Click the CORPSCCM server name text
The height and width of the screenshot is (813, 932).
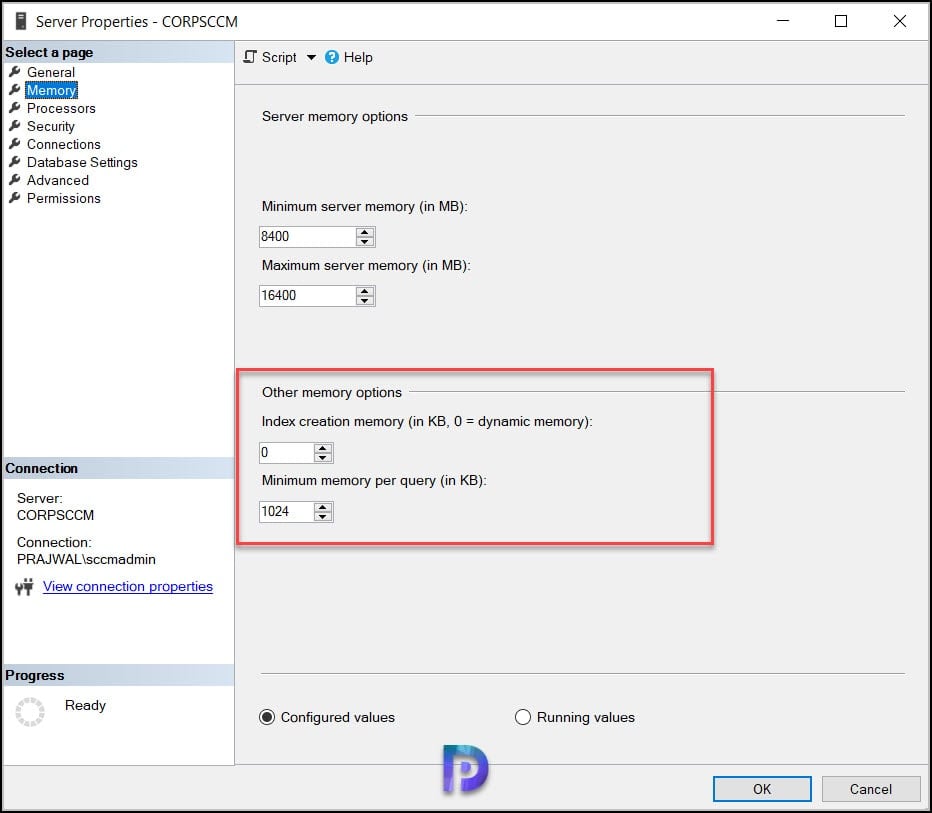[x=55, y=515]
